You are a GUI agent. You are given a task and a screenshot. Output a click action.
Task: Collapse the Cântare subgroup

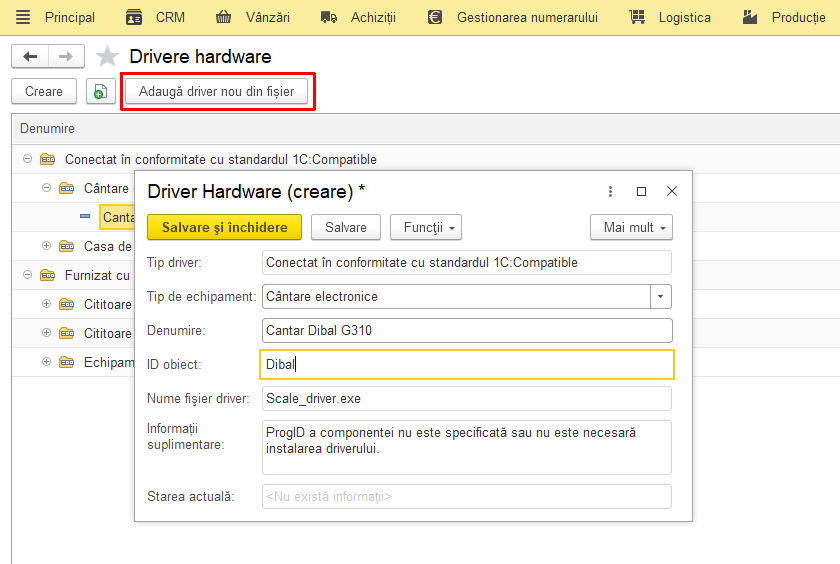click(x=47, y=187)
